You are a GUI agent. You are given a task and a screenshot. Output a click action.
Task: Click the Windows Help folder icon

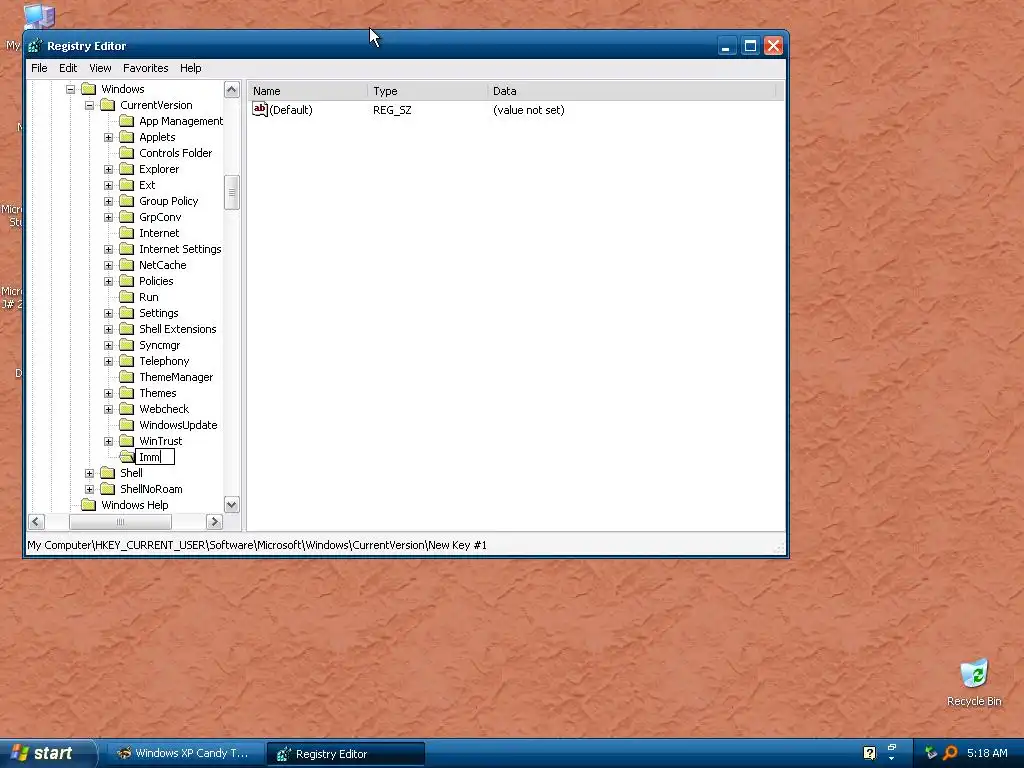click(x=89, y=505)
